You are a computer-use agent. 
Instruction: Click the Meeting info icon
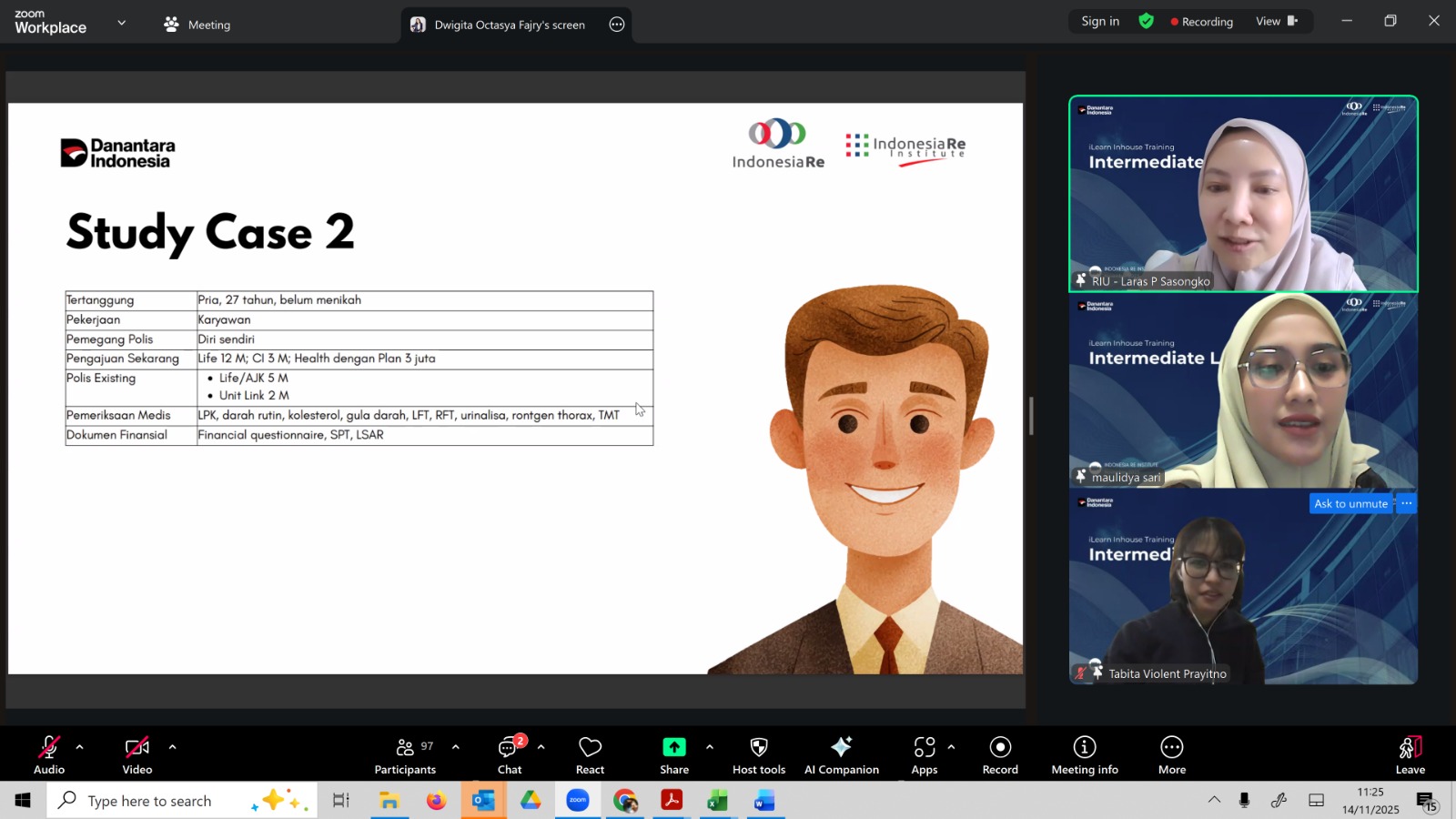(x=1084, y=748)
